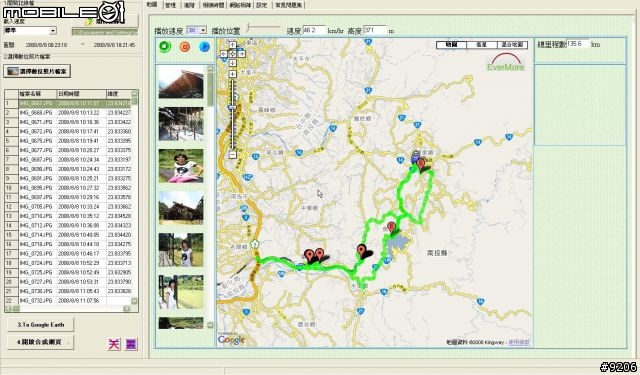Image resolution: width=640 pixels, height=375 pixels.
Task: Select row IMG_0712.JPG in photo table
Action: click(x=68, y=225)
